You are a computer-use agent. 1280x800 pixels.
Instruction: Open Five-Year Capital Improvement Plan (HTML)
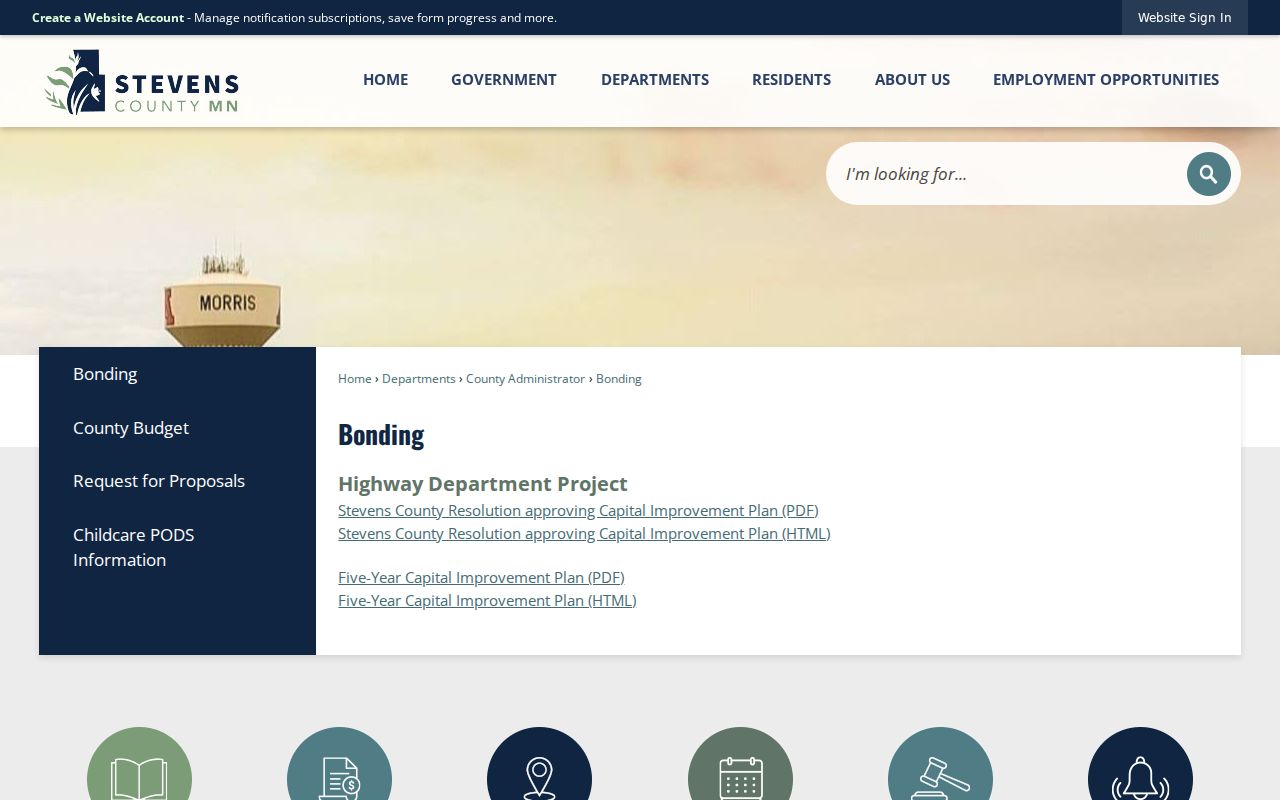487,601
